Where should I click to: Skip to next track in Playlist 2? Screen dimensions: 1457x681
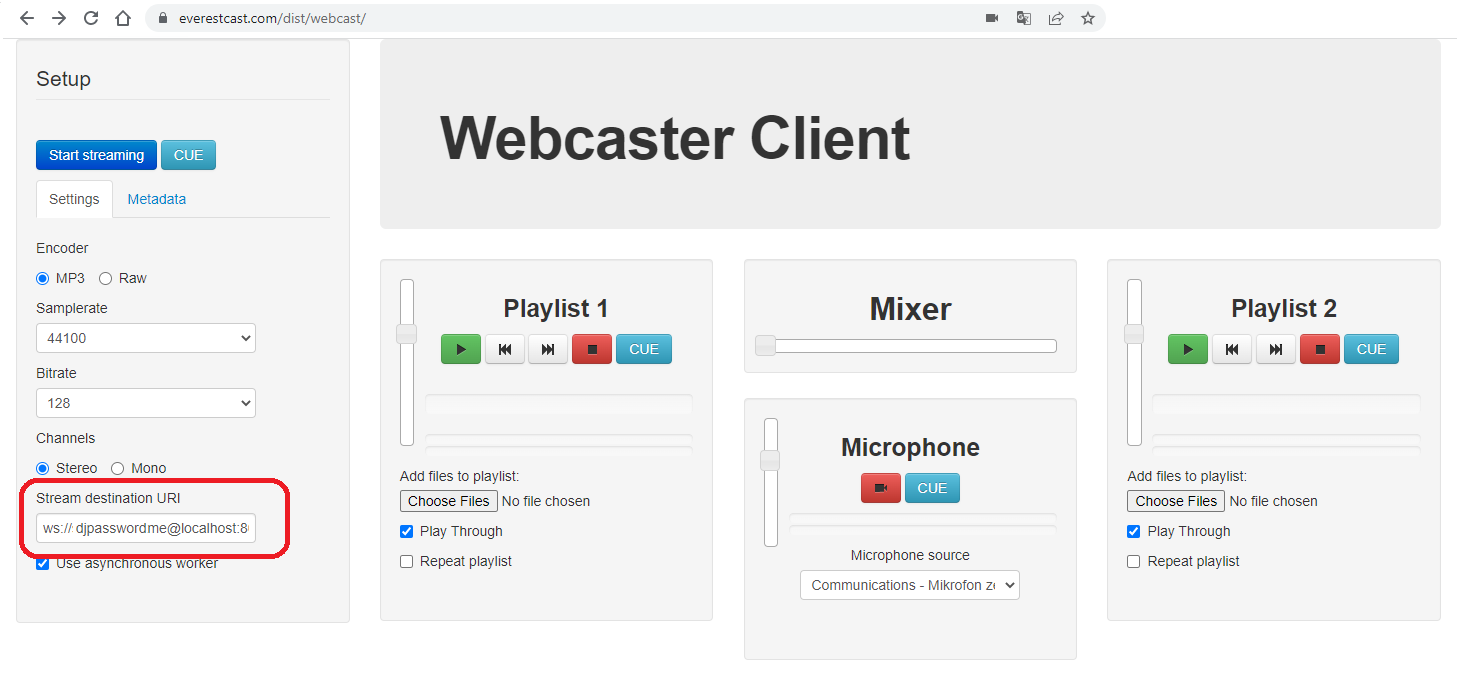click(1276, 349)
